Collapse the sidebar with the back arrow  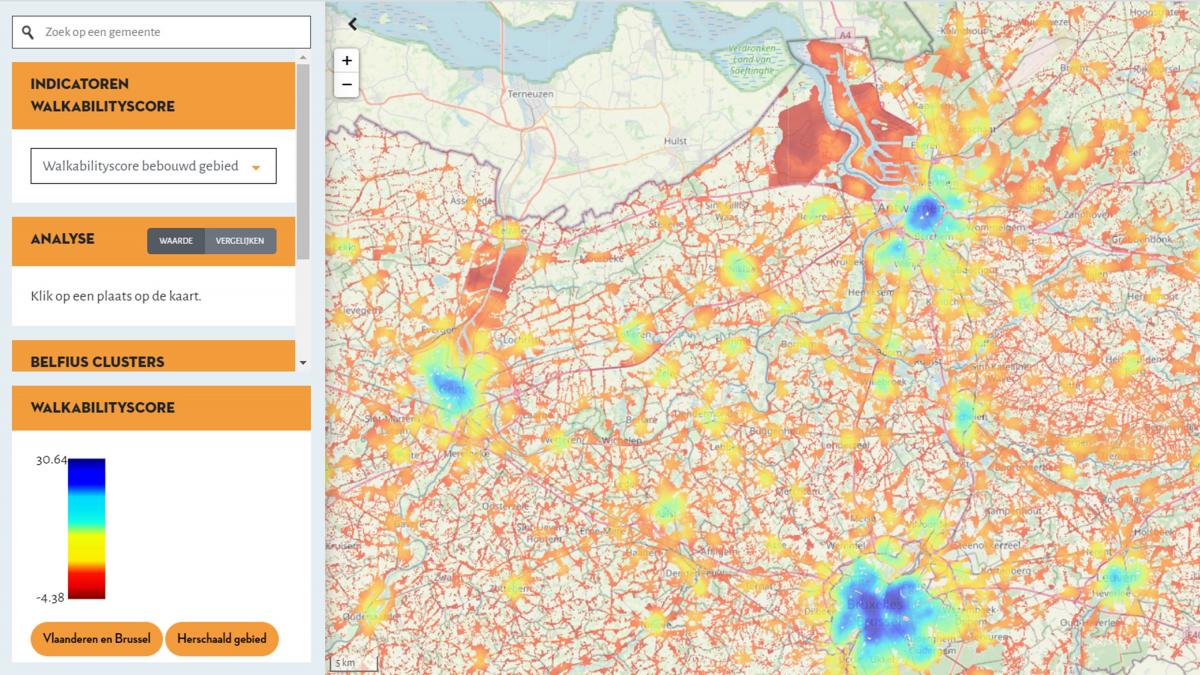pyautogui.click(x=352, y=24)
